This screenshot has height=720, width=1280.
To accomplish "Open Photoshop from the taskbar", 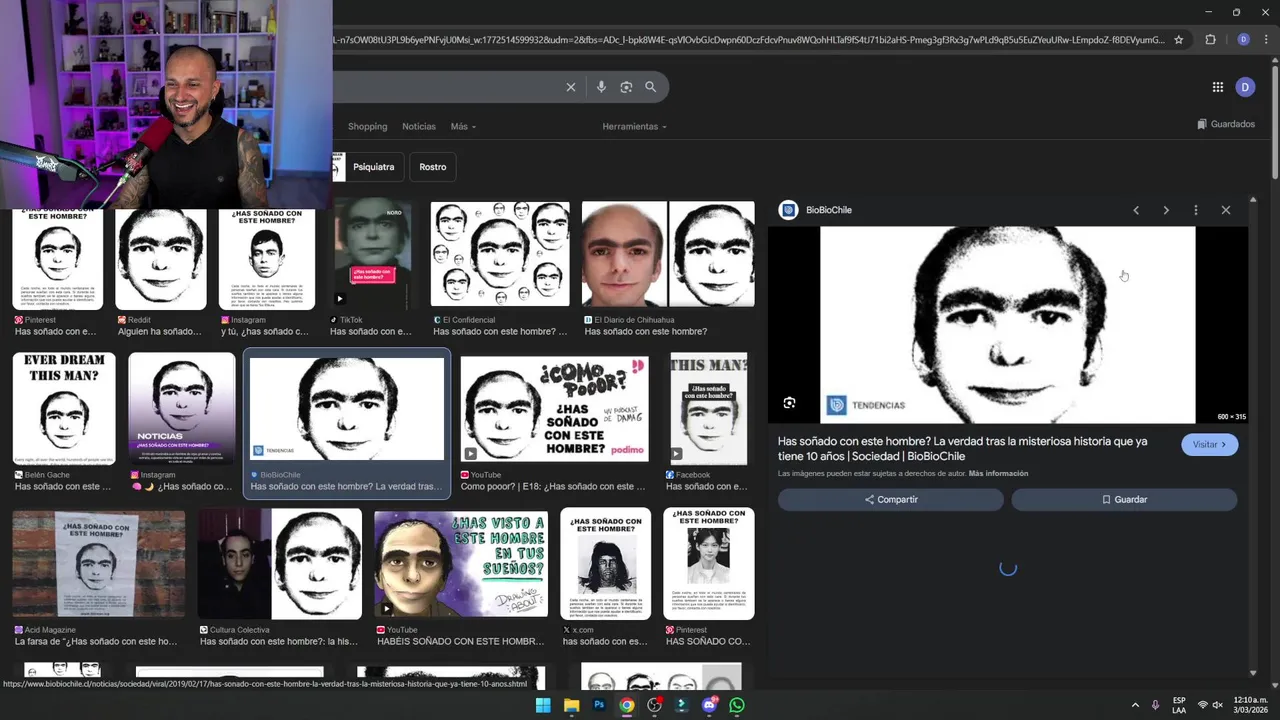I will tap(599, 705).
